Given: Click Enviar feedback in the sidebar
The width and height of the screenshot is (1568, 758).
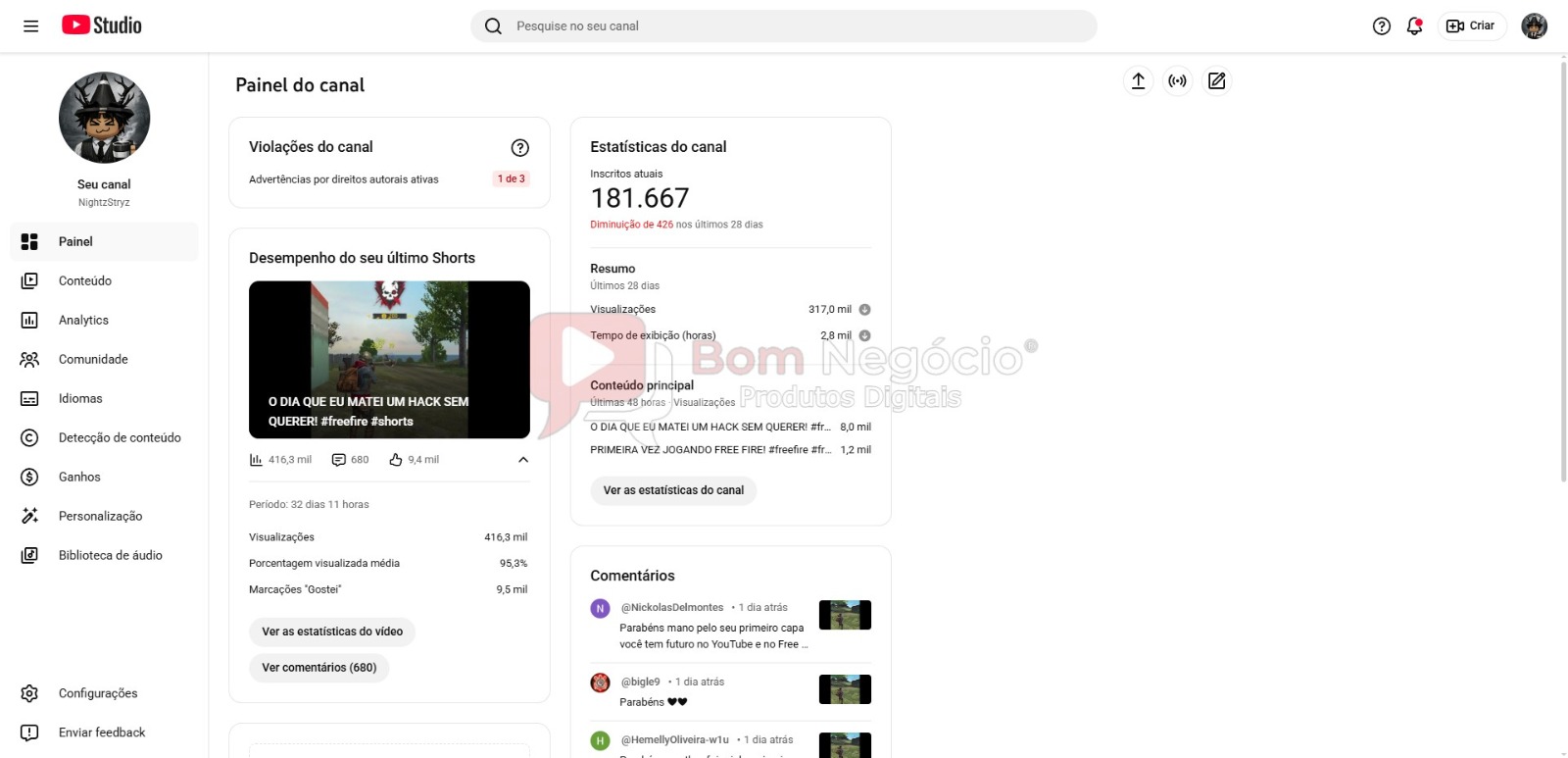Looking at the screenshot, I should click(x=104, y=733).
